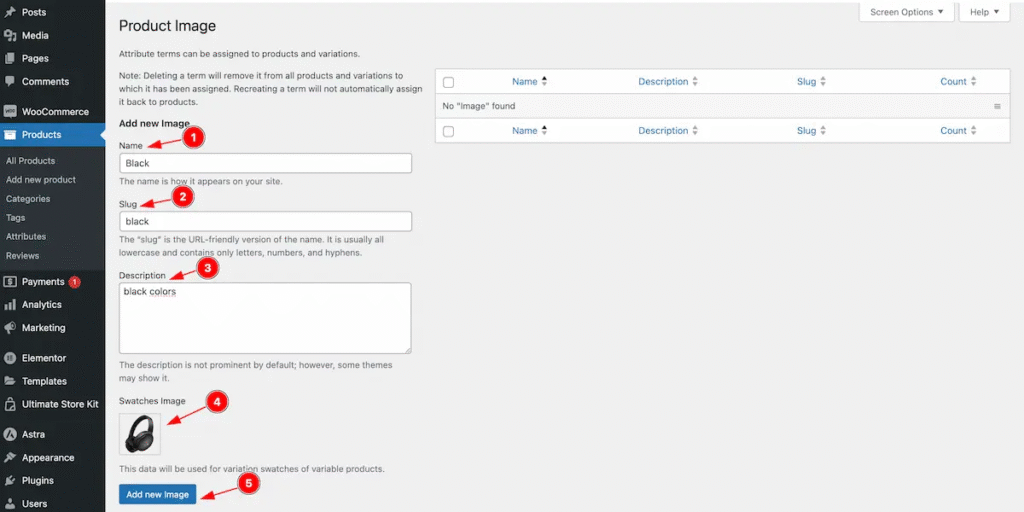Screen dimensions: 1024x512
Task: Click the headphones Swatches Image thumbnail
Action: pos(140,434)
